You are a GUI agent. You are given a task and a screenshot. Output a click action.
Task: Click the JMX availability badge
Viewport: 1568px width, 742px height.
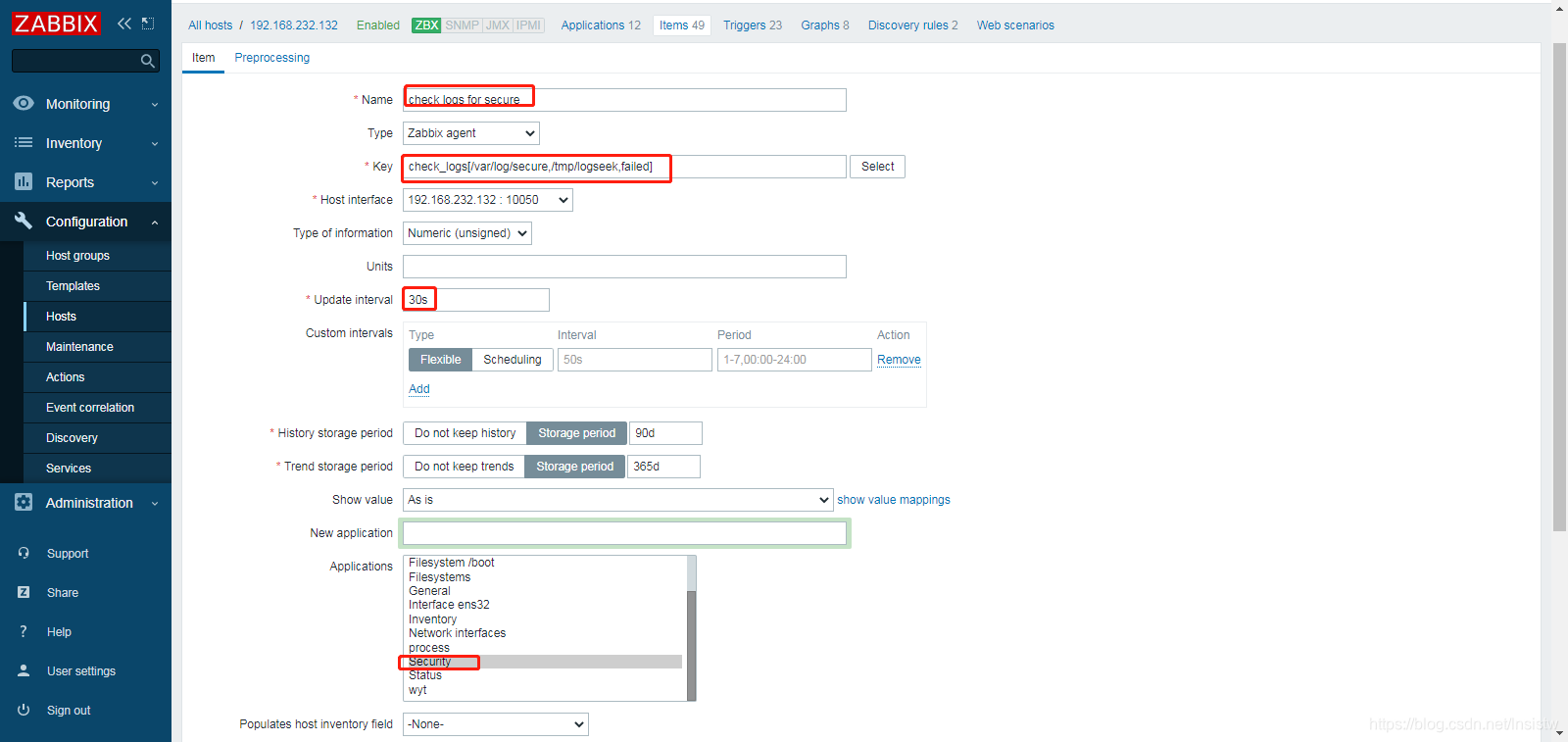pos(498,25)
